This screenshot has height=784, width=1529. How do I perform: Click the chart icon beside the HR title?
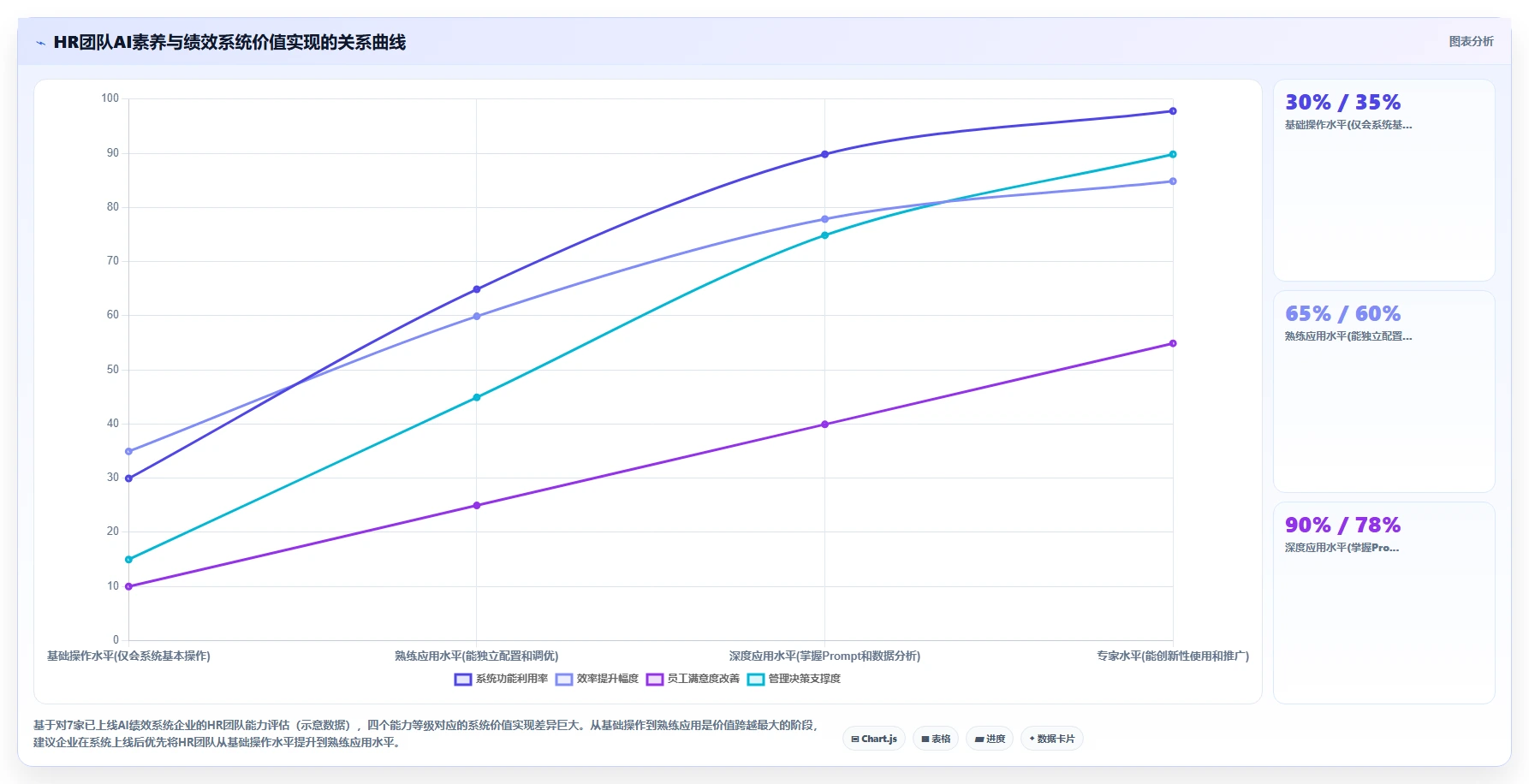tap(40, 43)
